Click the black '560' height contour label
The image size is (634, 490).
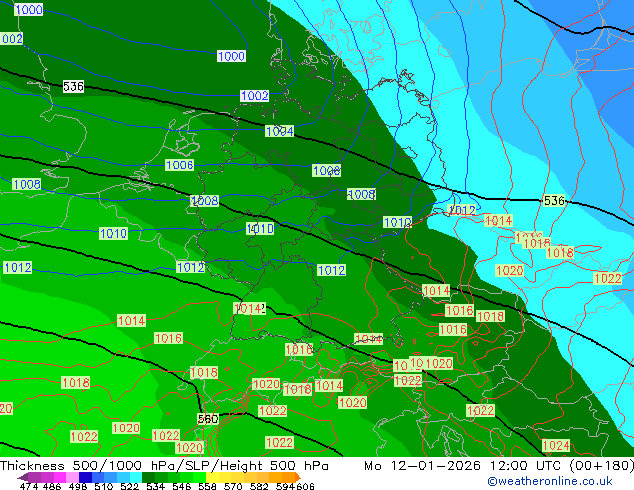[x=207, y=419]
